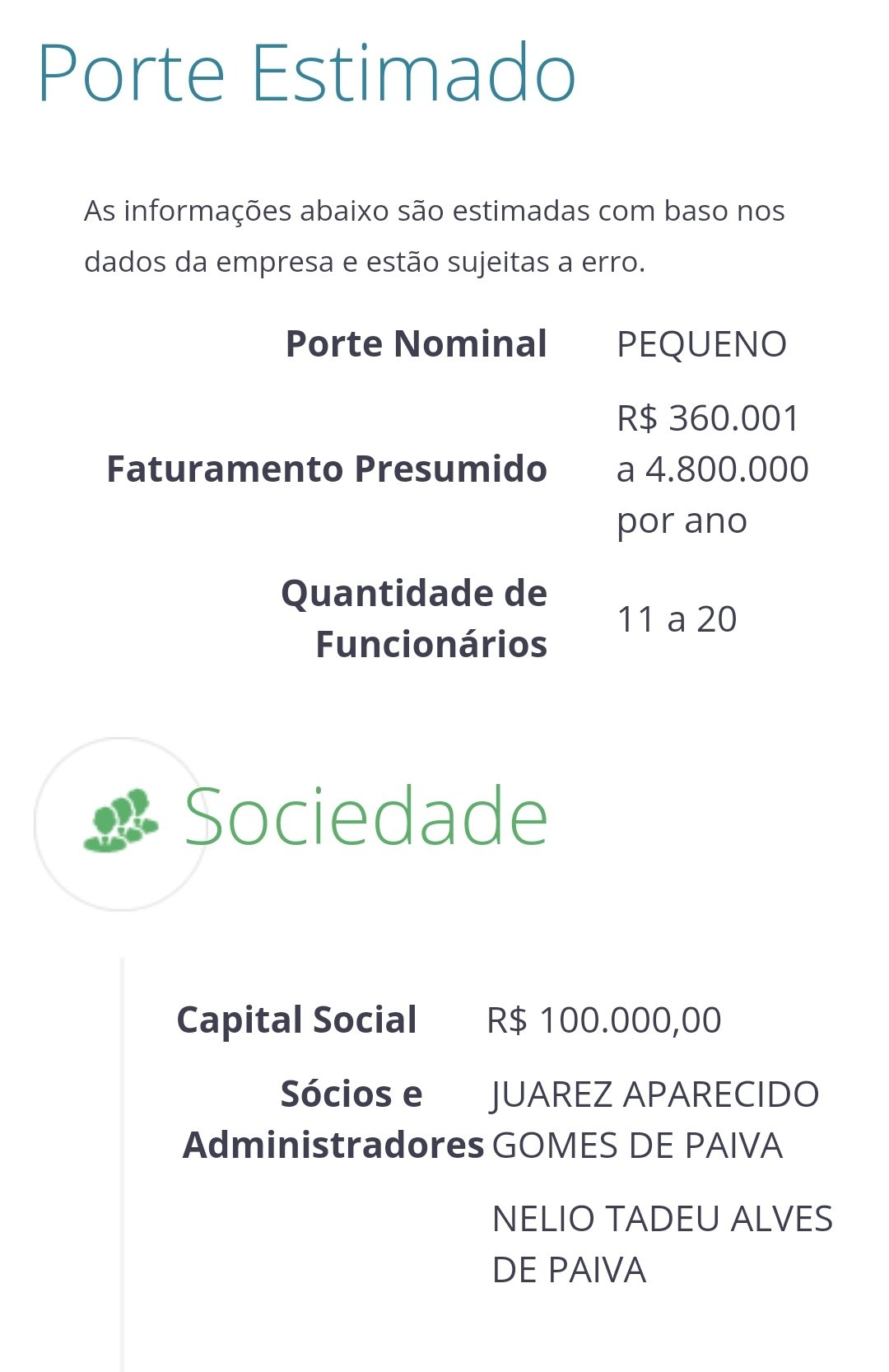Select the R$ 360.001 lower revenue figure
This screenshot has height=1372, width=889.
point(708,418)
